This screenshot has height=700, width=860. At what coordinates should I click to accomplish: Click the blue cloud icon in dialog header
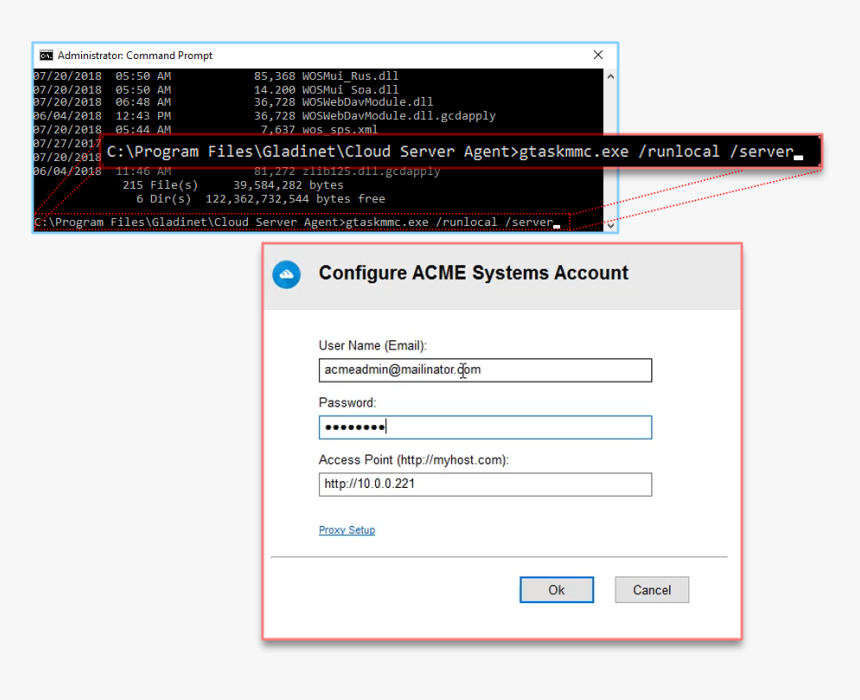pos(286,274)
